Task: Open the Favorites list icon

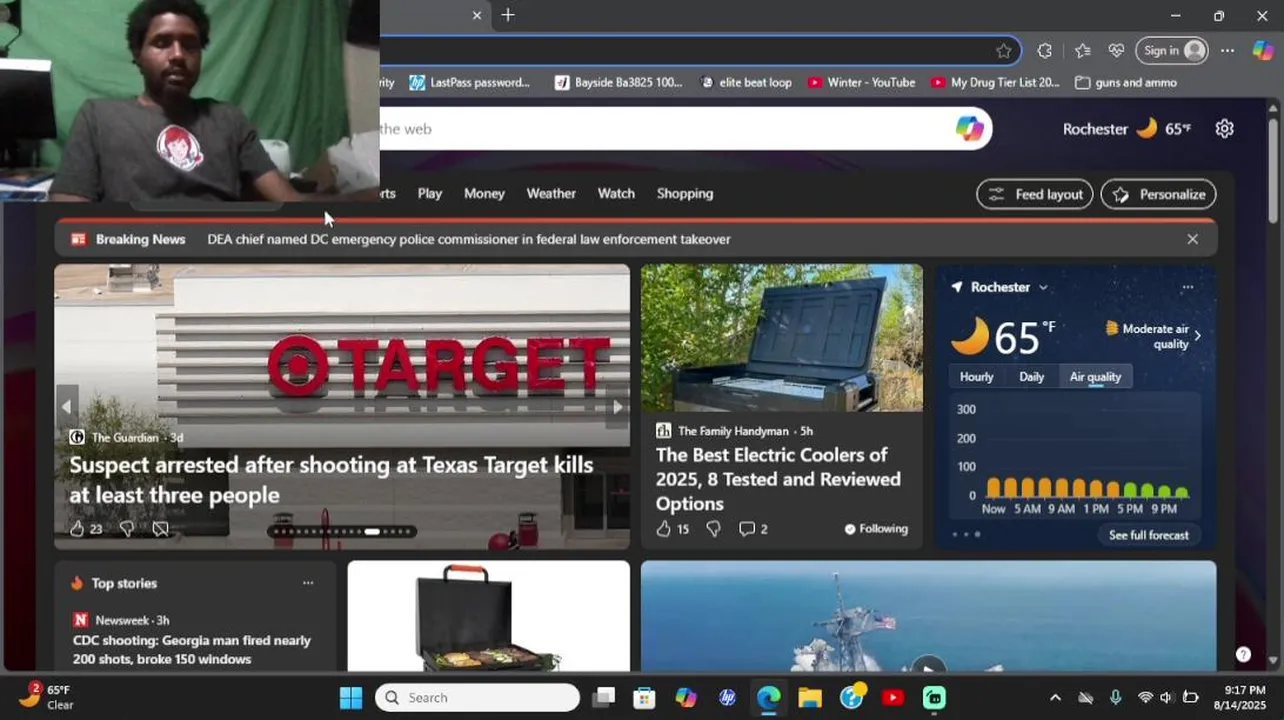Action: click(1083, 51)
